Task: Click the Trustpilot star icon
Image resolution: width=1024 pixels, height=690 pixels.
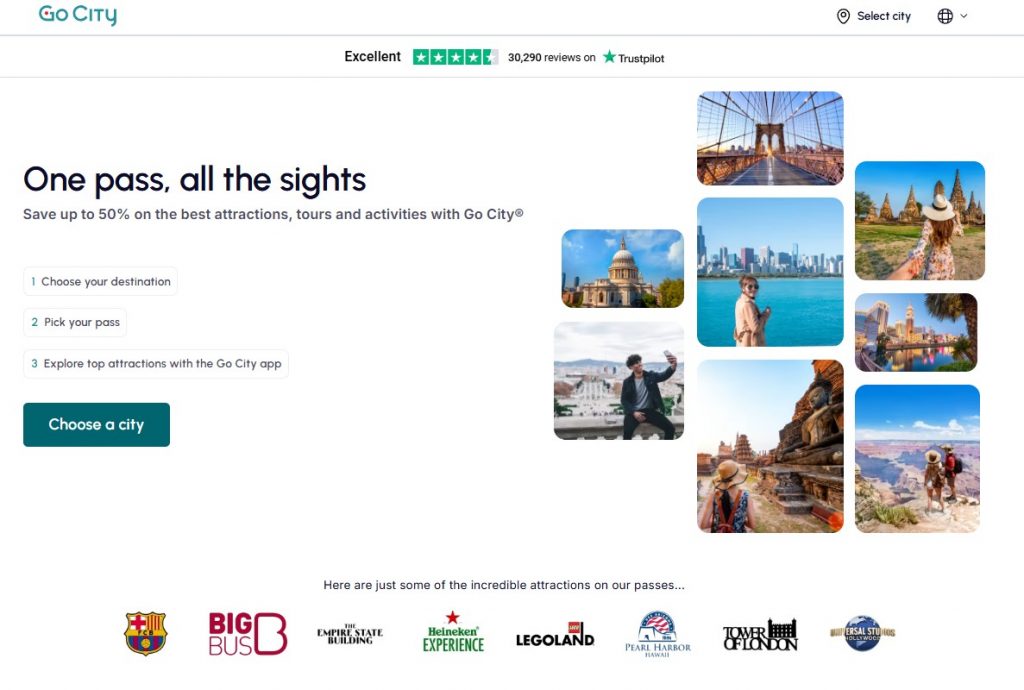Action: coord(607,57)
